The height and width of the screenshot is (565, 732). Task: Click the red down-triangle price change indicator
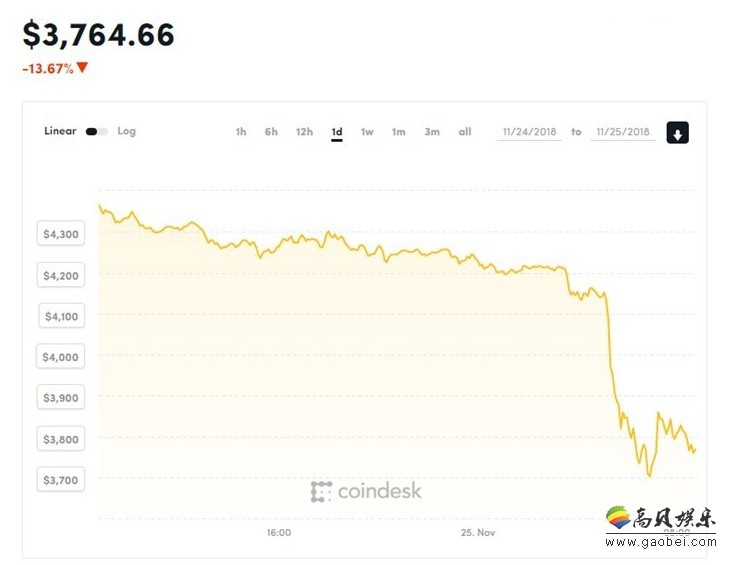(x=82, y=68)
